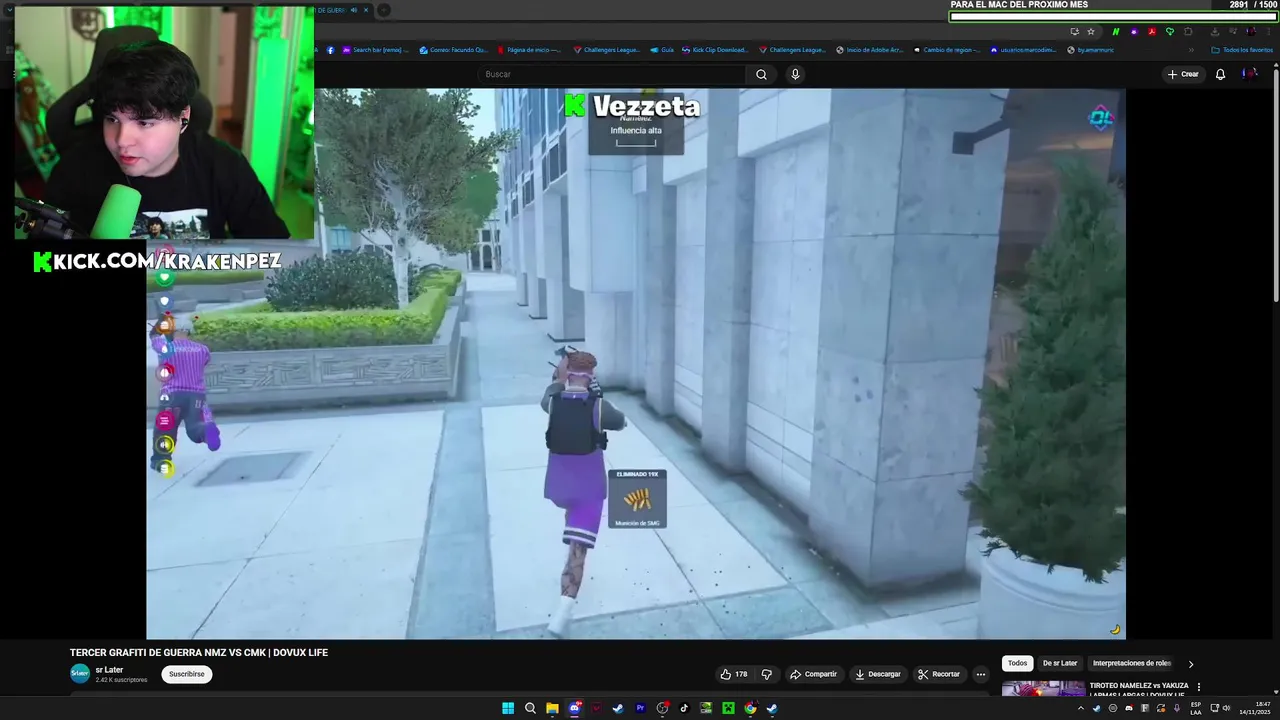Image resolution: width=1280 pixels, height=720 pixels.
Task: Open the Kick Clip Download bookmark
Action: (x=714, y=49)
